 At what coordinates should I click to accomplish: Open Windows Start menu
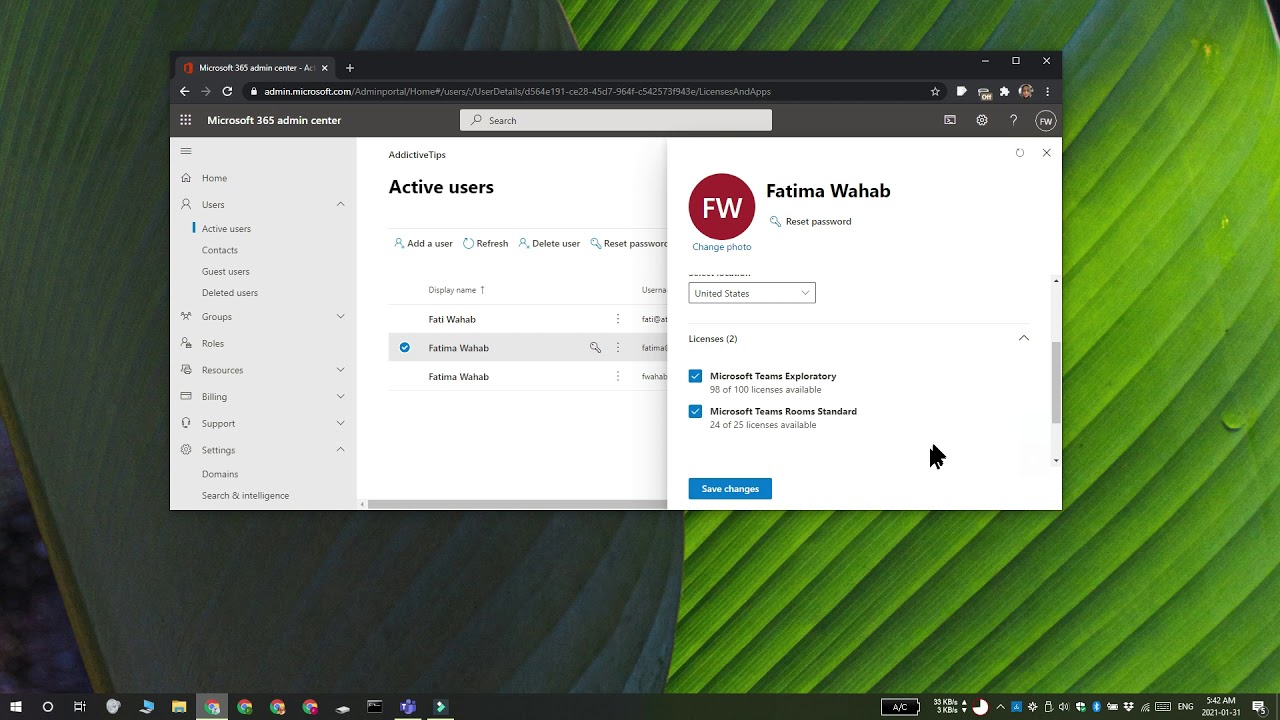click(x=15, y=707)
